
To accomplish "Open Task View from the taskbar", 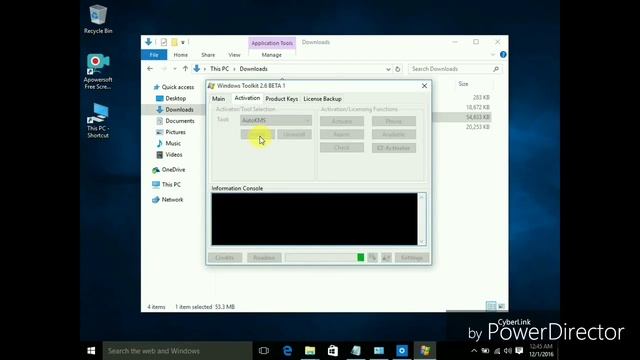I will tap(264, 351).
